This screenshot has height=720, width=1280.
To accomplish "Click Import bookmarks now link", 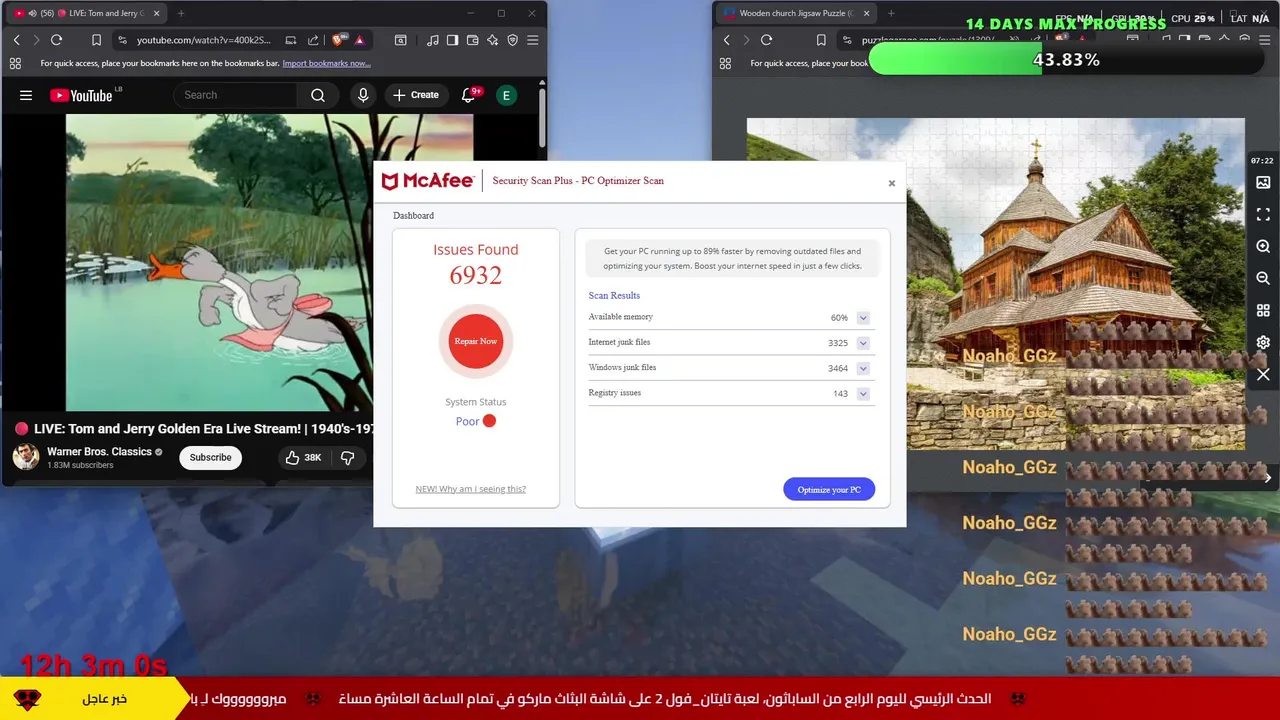I will tap(326, 63).
